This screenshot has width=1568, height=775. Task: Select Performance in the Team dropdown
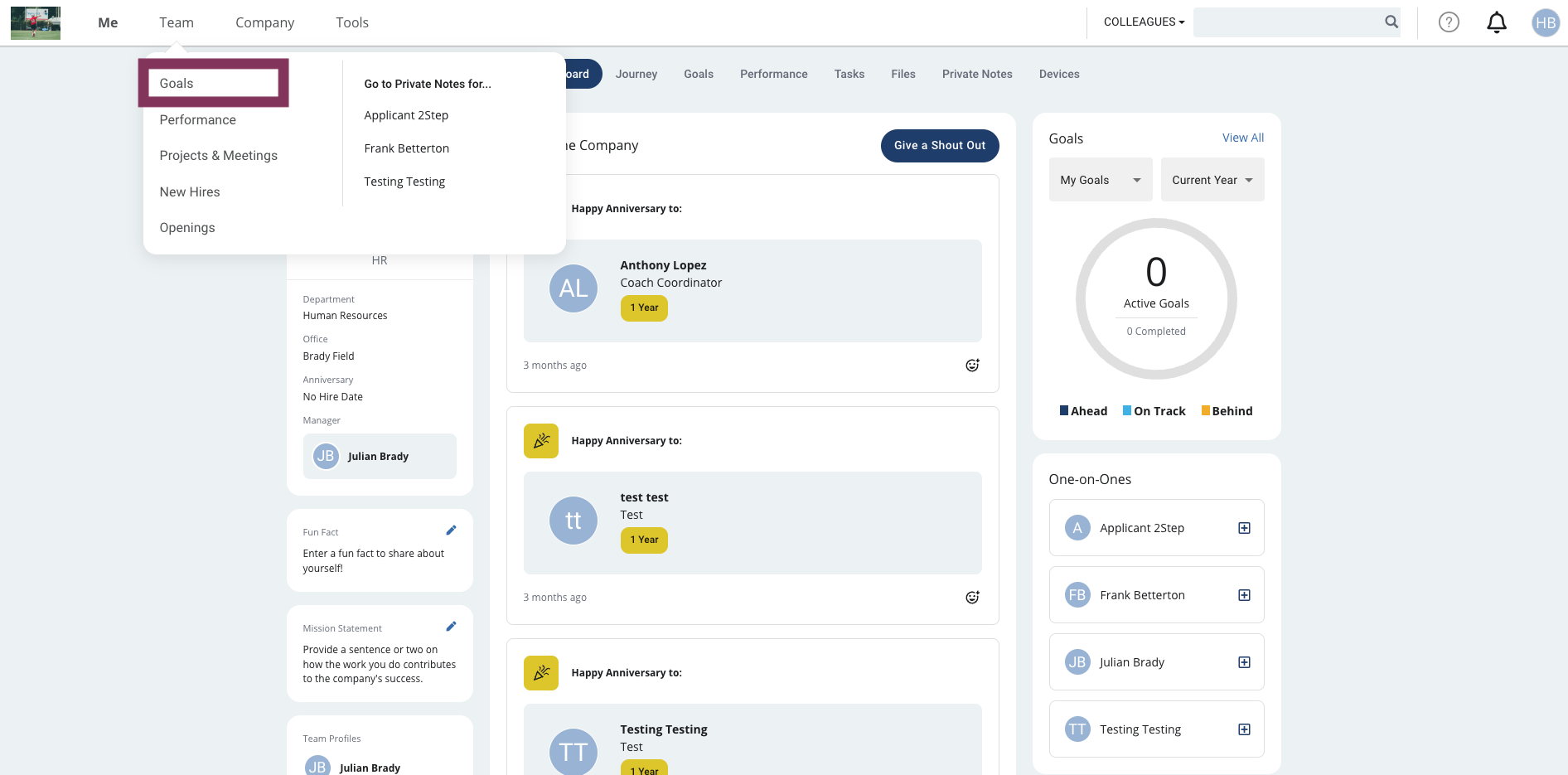pos(197,119)
